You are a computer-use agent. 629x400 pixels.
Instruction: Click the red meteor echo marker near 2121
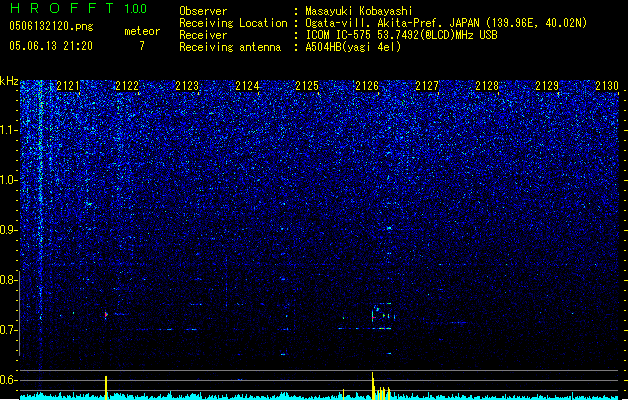pyautogui.click(x=106, y=315)
